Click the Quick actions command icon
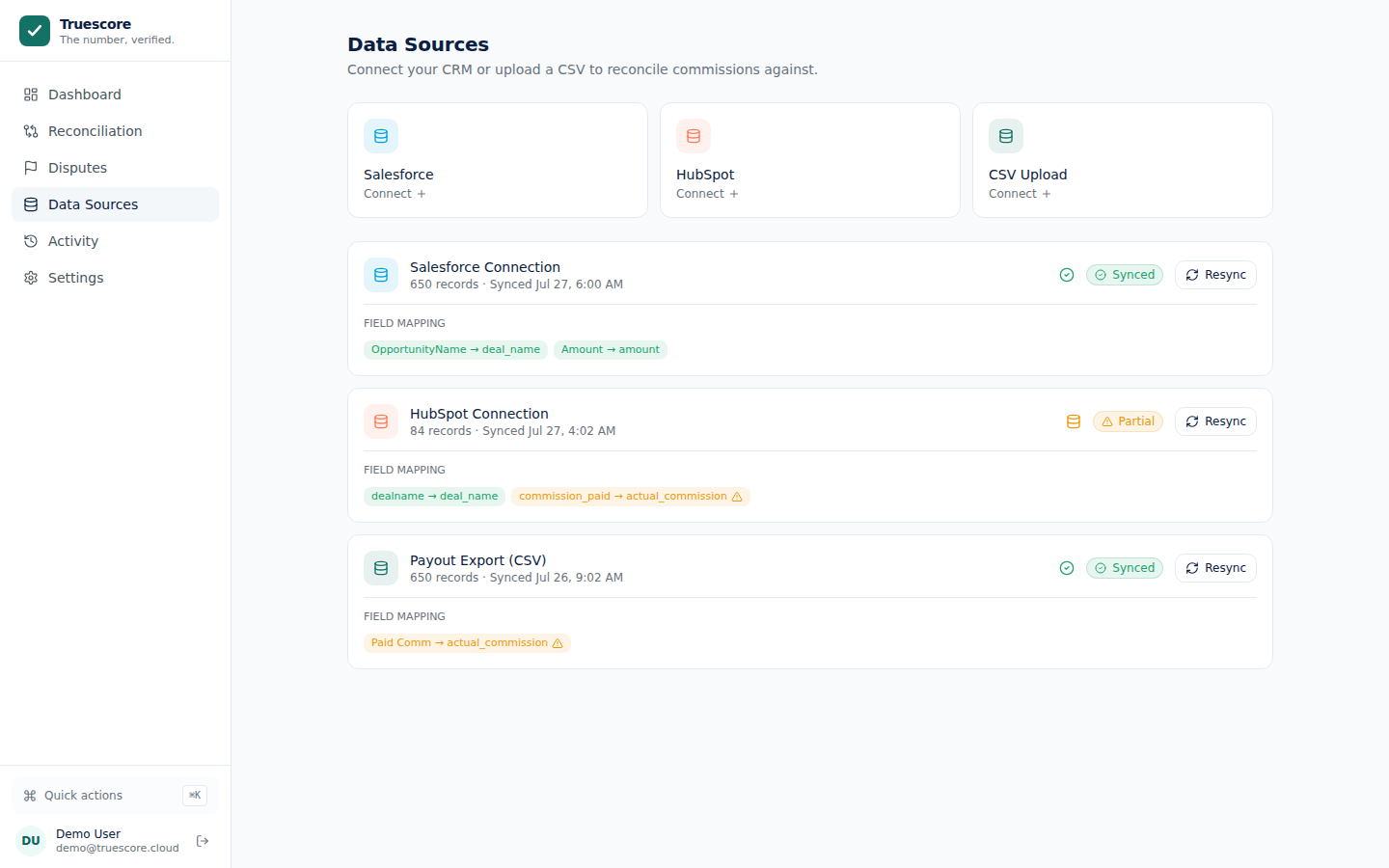Viewport: 1389px width, 868px height. pyautogui.click(x=30, y=796)
